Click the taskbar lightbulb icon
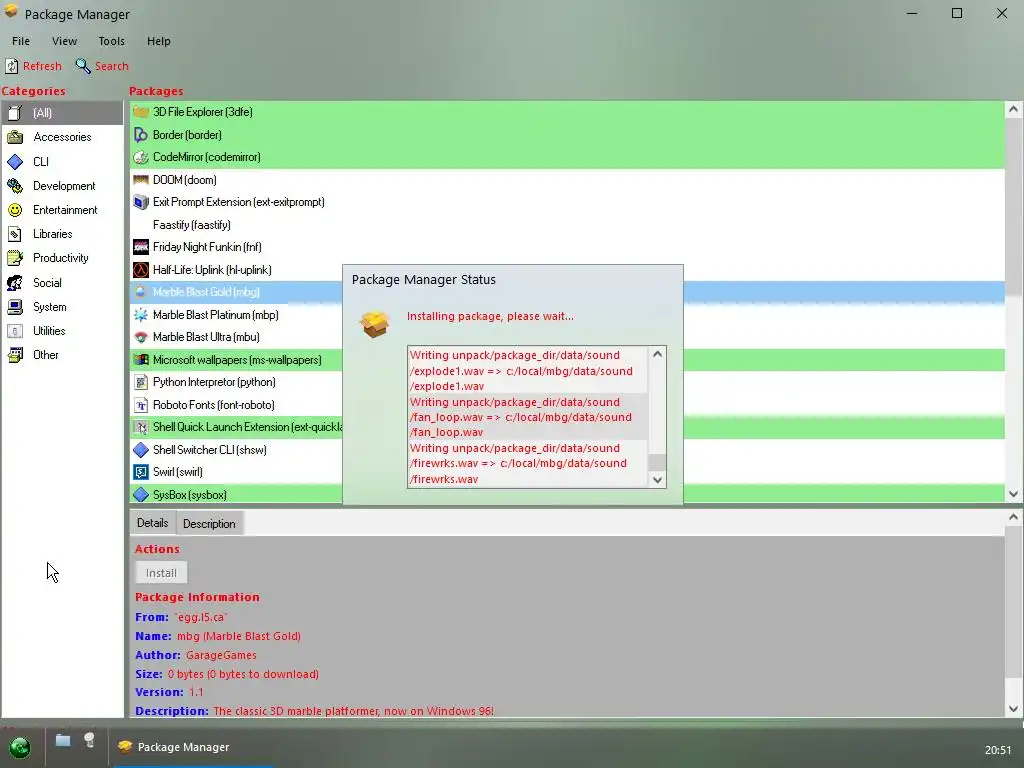This screenshot has height=768, width=1024. pyautogui.click(x=89, y=740)
